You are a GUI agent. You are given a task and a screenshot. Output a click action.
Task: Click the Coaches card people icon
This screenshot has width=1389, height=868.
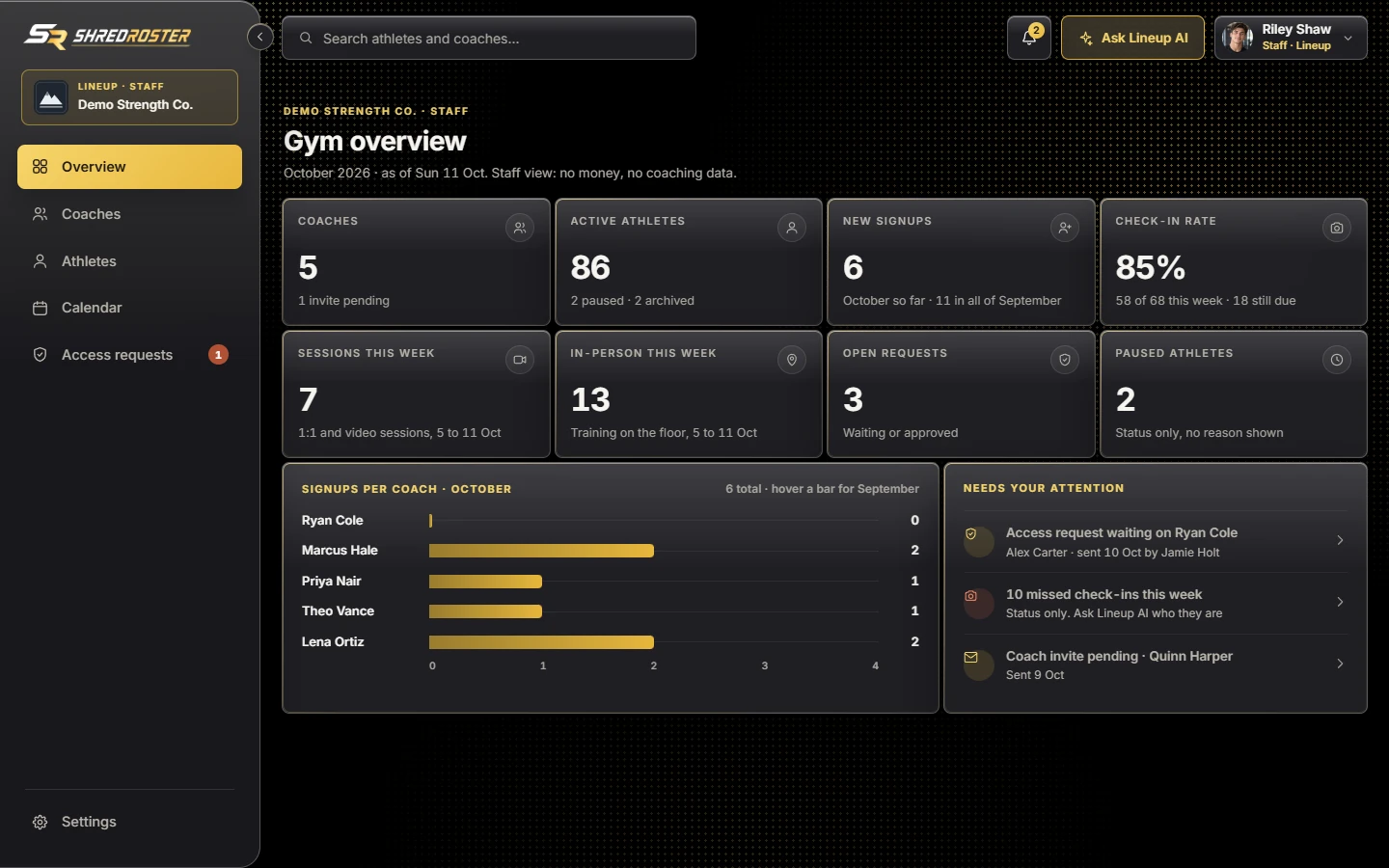(520, 228)
